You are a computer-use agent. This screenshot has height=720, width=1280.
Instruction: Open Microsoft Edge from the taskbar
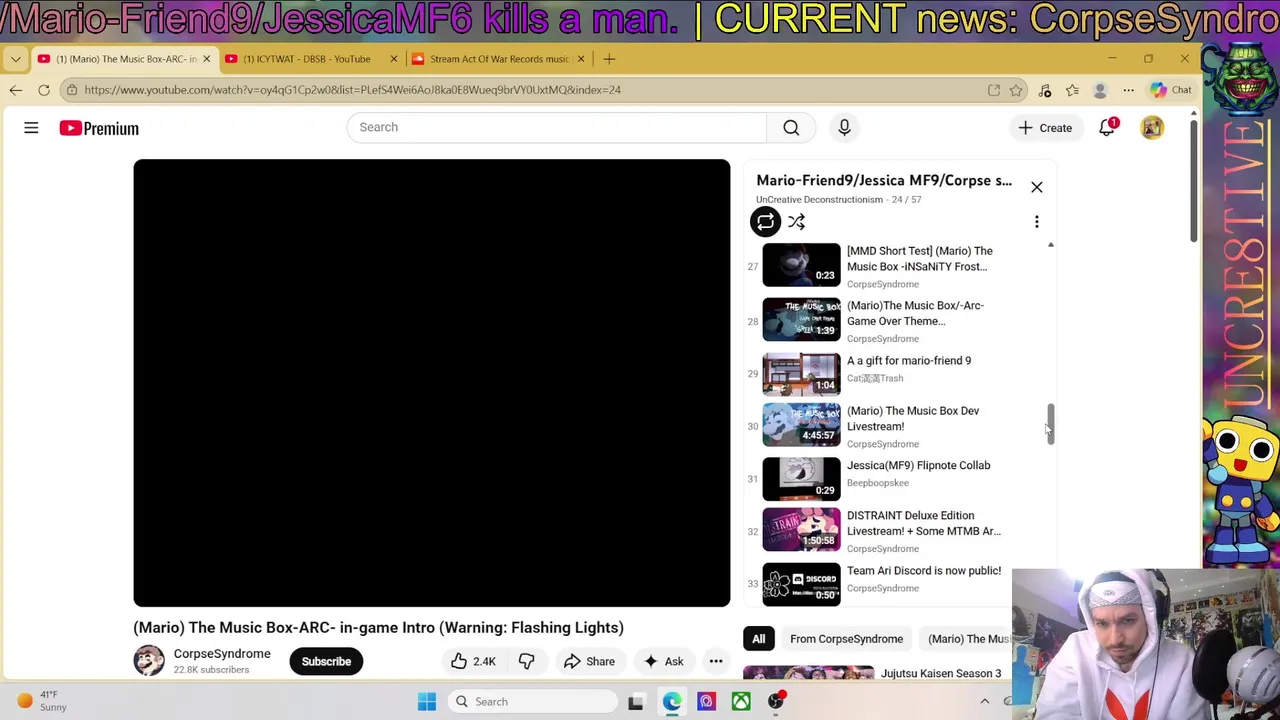coord(671,702)
